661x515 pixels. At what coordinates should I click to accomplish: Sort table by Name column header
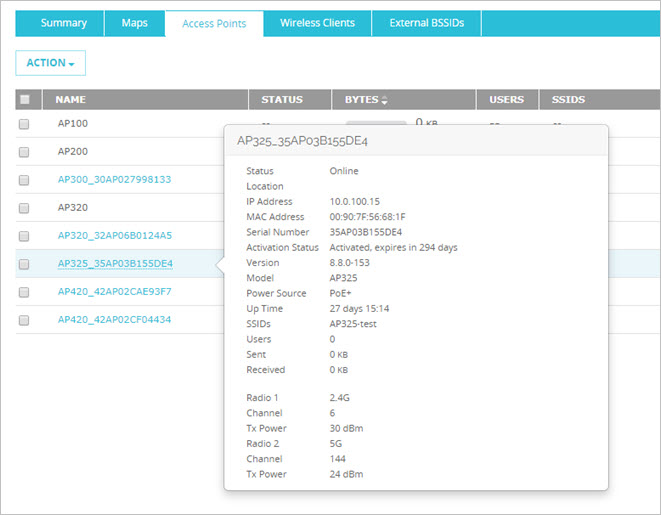coord(70,100)
